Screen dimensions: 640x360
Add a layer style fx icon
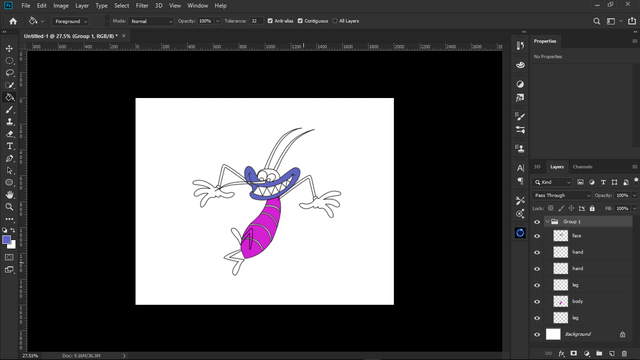point(561,353)
